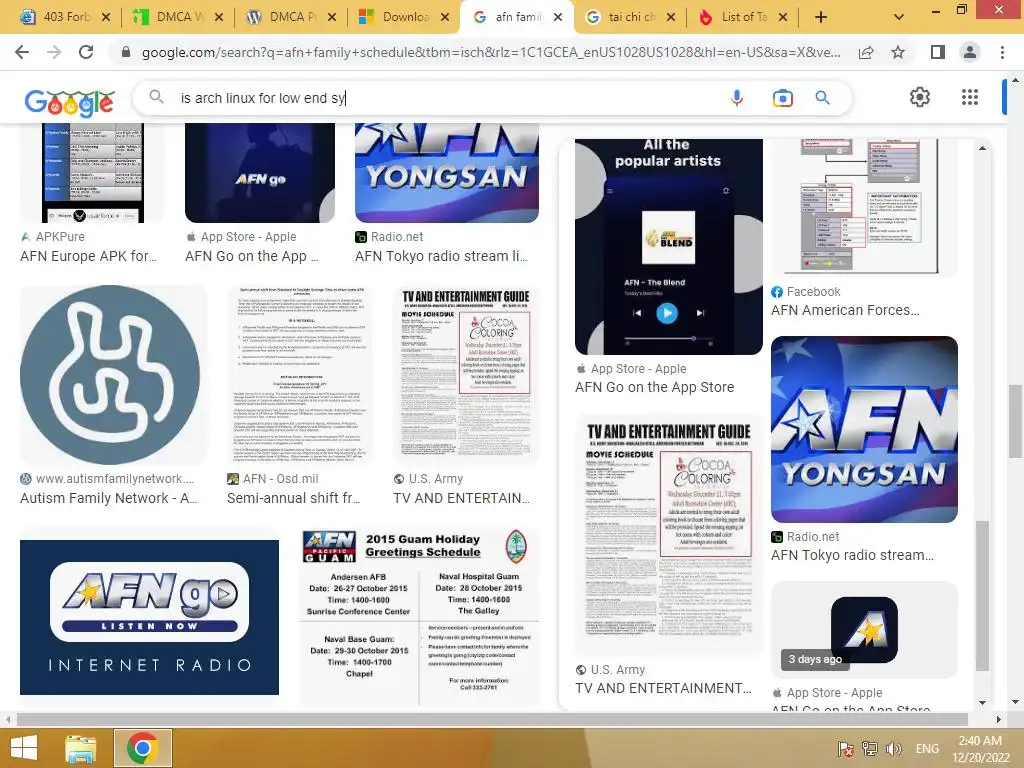Screen dimensions: 1024x768
Task: Close the List of Ta tab
Action: 783,17
